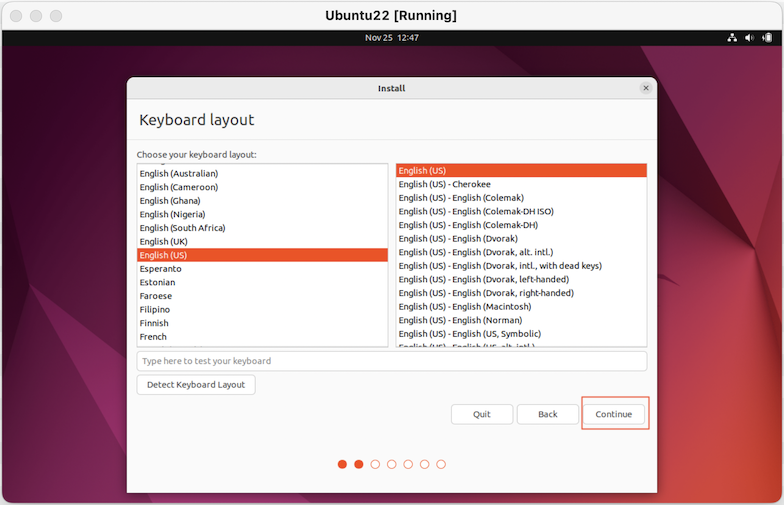Image resolution: width=784 pixels, height=505 pixels.
Task: Select English (Cameroon) layout
Action: 262,187
